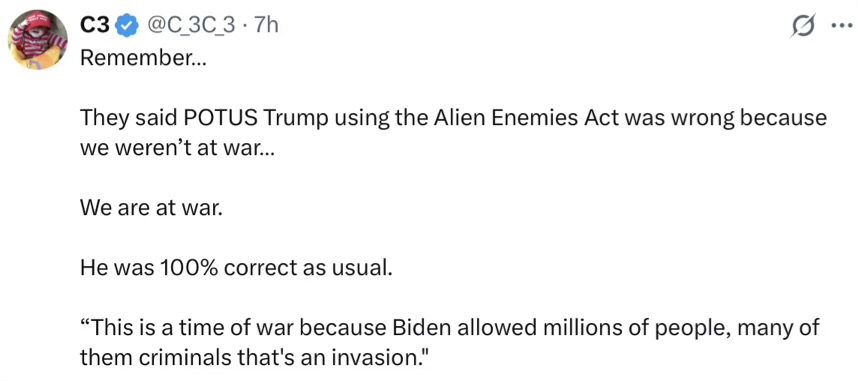
Task: Open the 7h timestamp permalink
Action: point(265,27)
